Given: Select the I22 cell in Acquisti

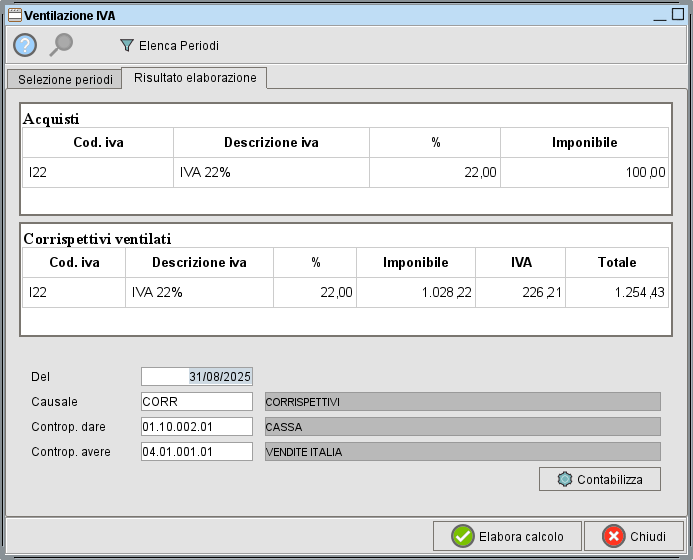Looking at the screenshot, I should pos(98,172).
